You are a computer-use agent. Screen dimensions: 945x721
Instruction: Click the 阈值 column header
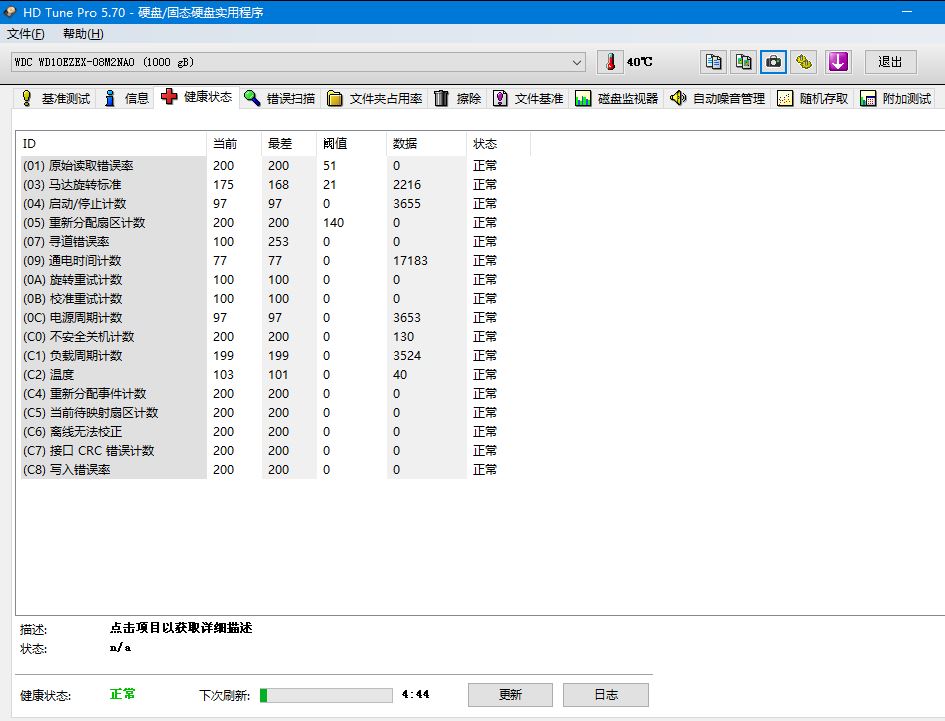click(352, 143)
